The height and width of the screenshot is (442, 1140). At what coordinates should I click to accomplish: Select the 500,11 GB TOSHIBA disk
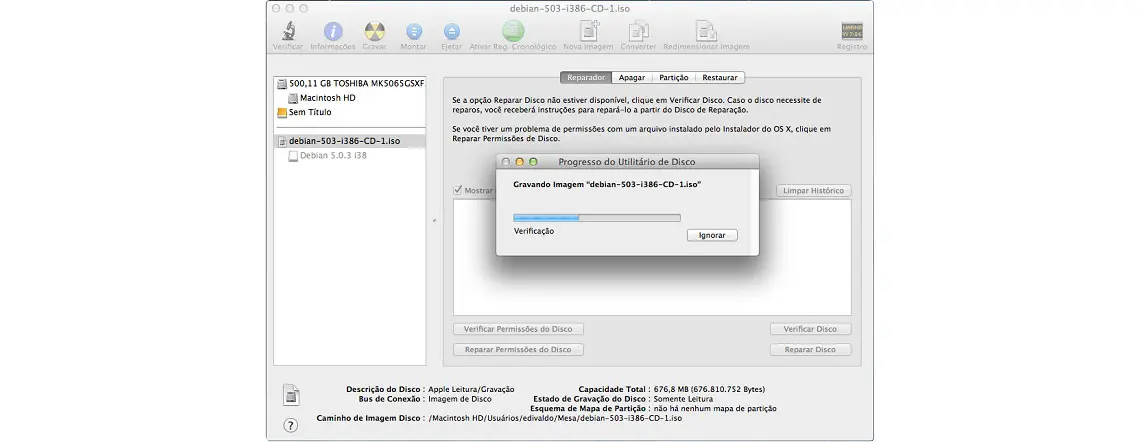(350, 83)
